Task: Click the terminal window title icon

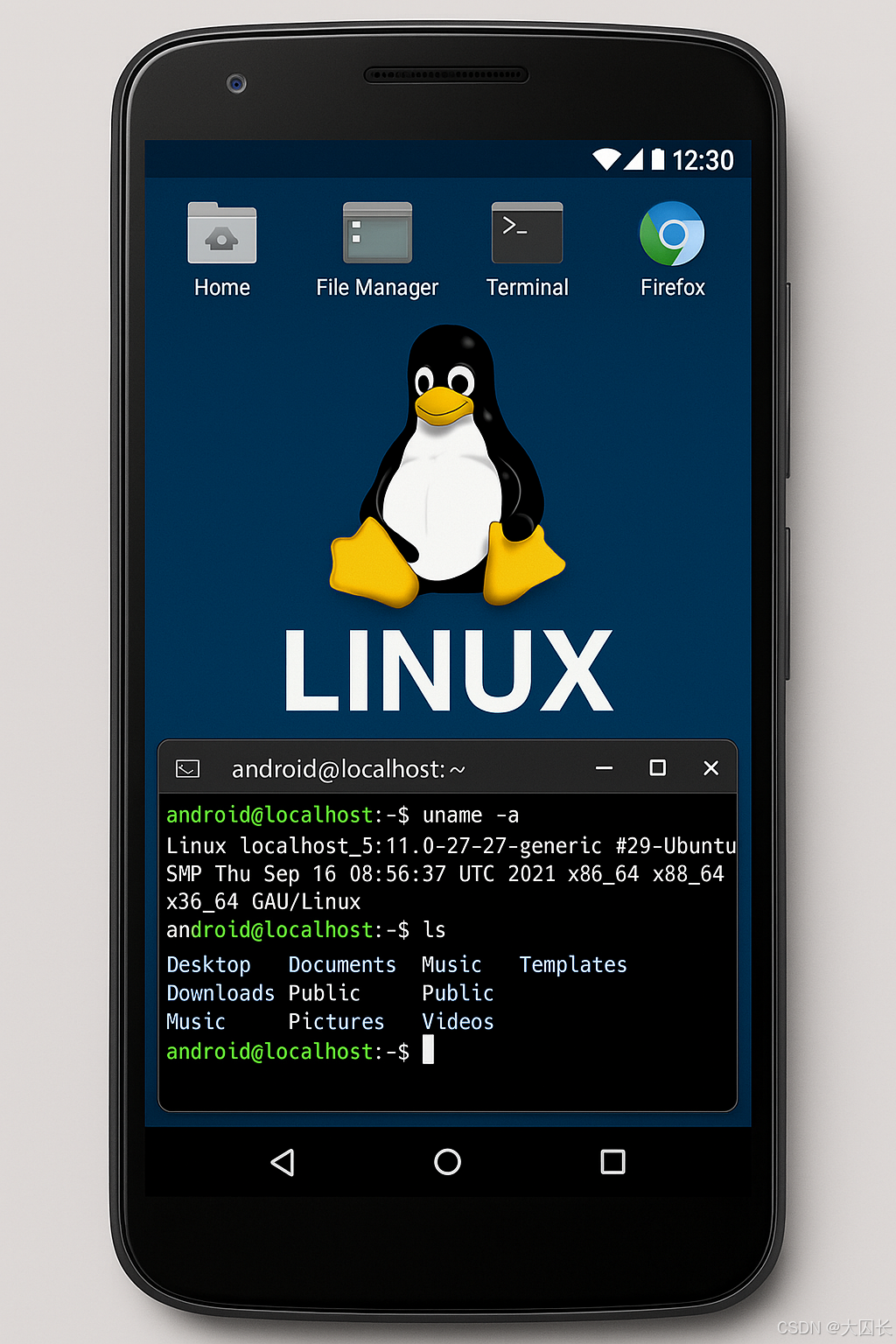Action: tap(188, 769)
